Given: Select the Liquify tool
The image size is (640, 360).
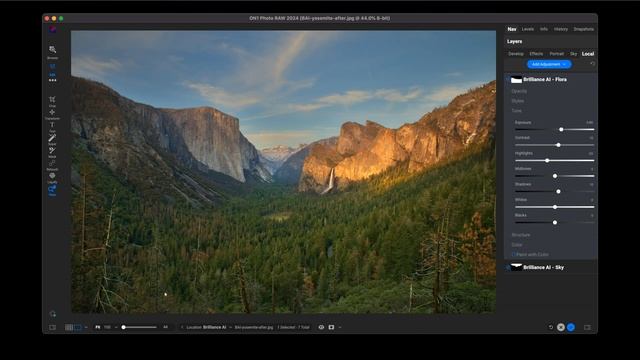Looking at the screenshot, I should click(x=52, y=176).
